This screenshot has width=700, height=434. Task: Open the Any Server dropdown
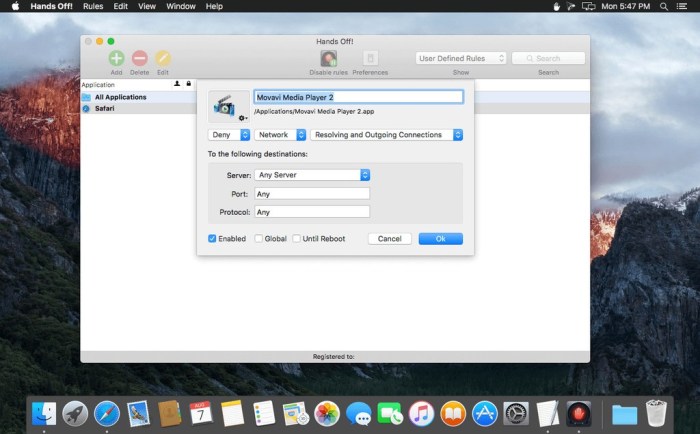tap(312, 175)
